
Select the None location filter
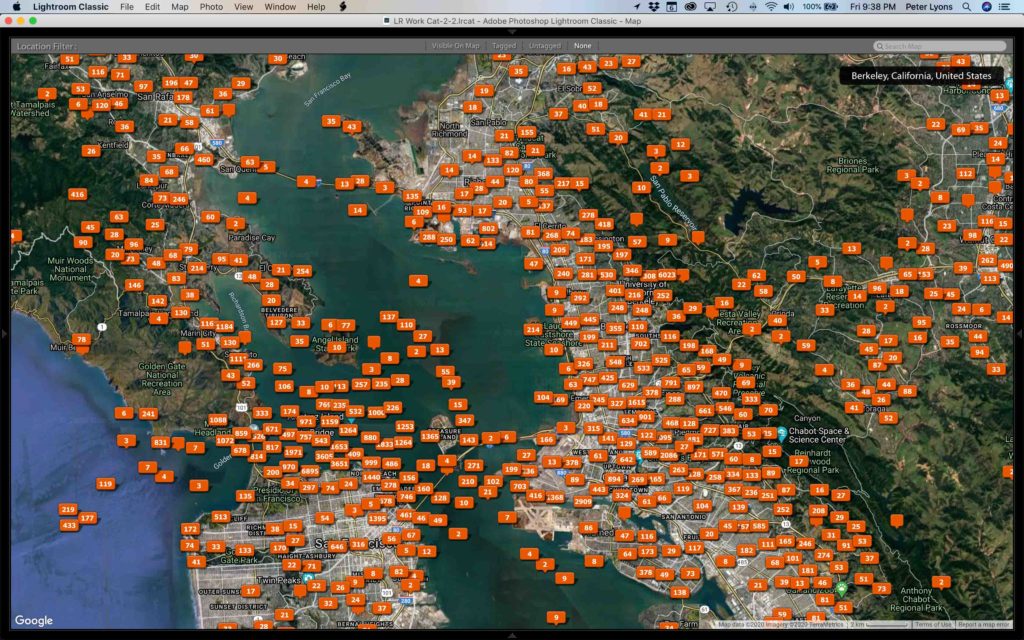point(583,46)
